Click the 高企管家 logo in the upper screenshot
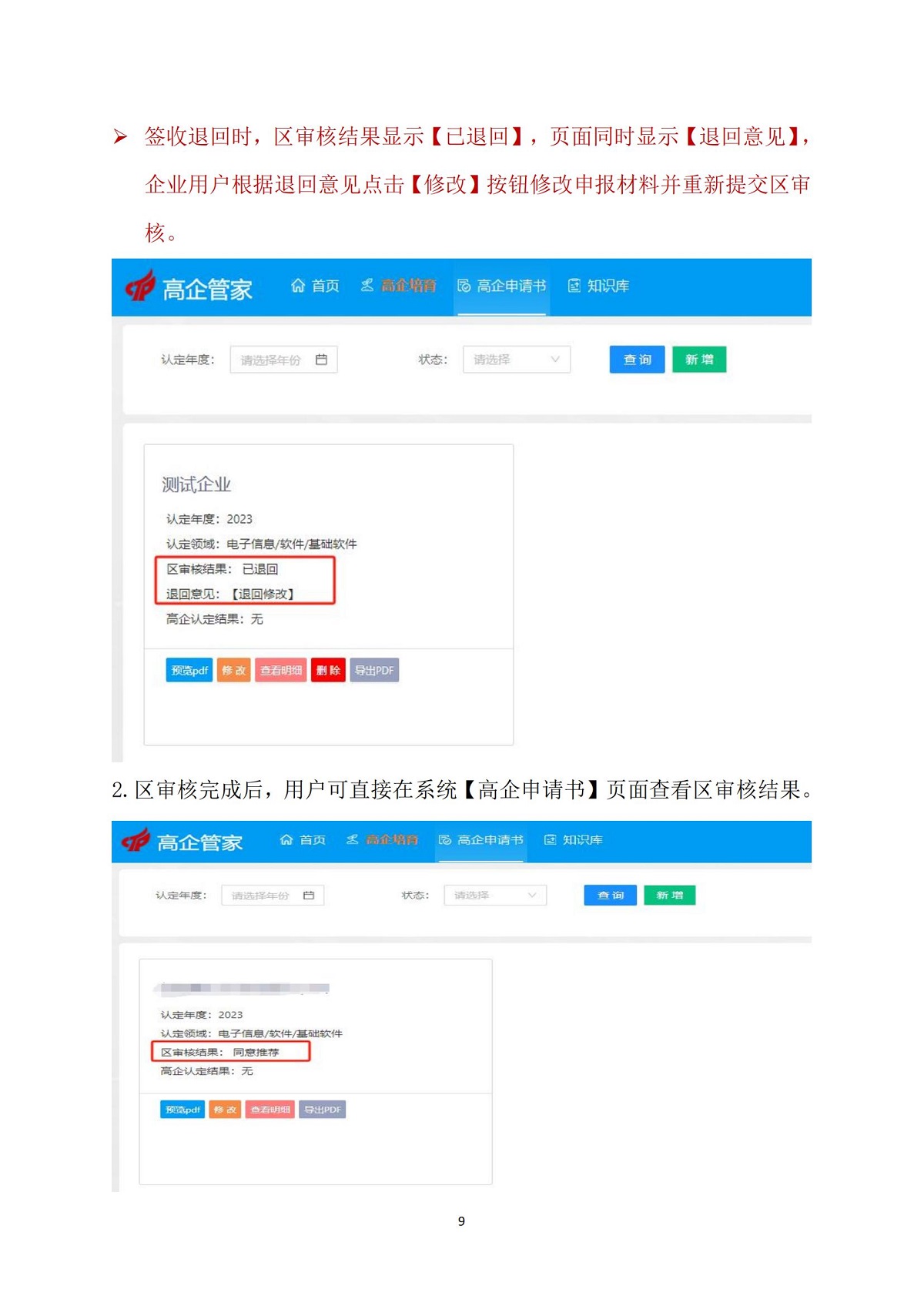The image size is (924, 1306). coord(189,287)
